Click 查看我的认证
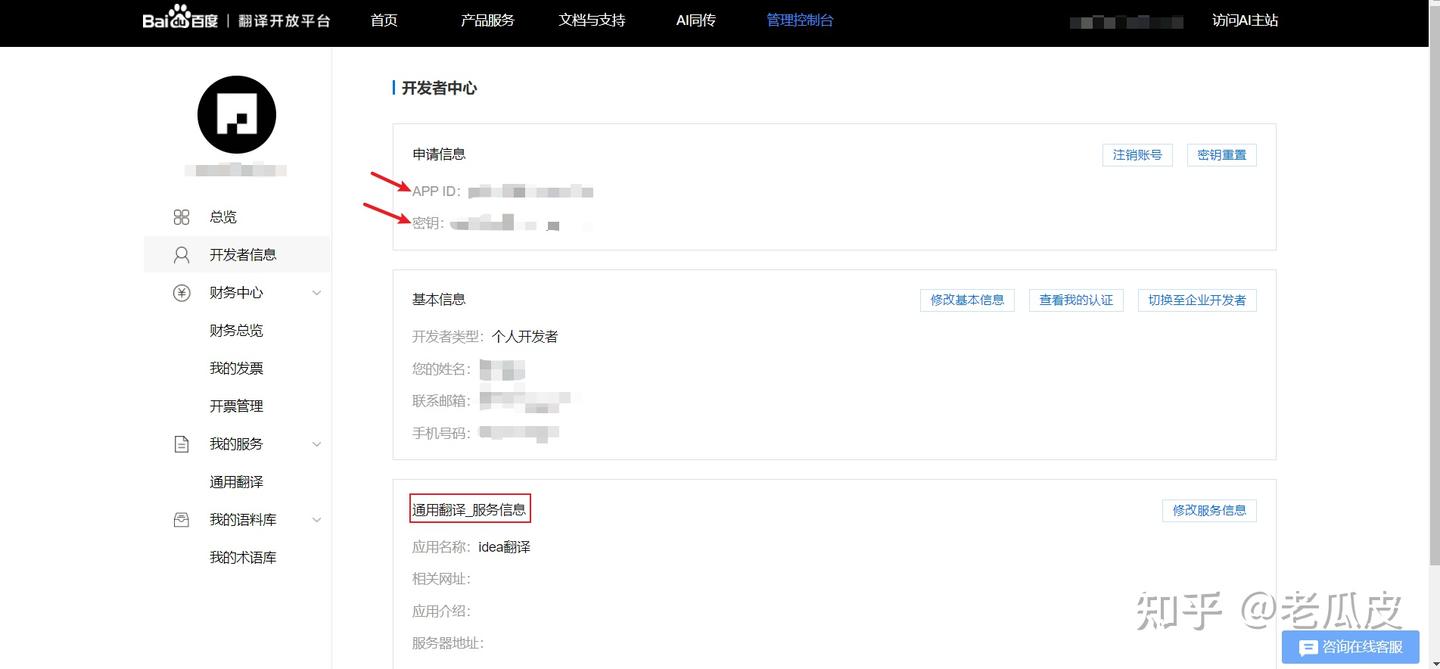Screen dimensions: 1440x669 (1076, 299)
